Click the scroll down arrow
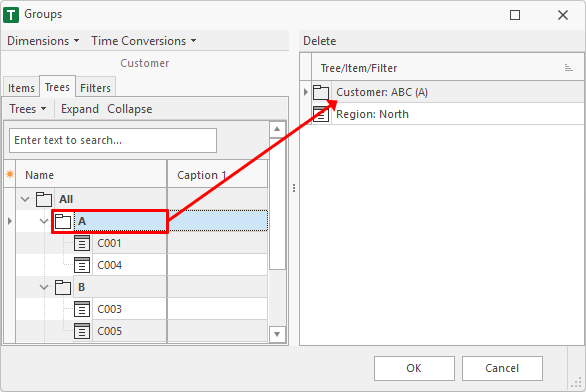 pyautogui.click(x=277, y=334)
